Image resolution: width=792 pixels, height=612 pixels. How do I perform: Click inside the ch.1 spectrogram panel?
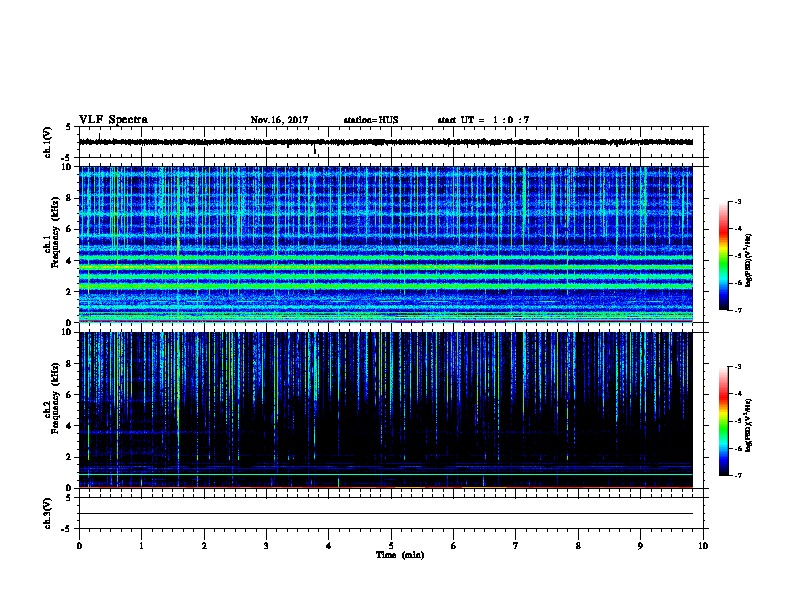(x=385, y=244)
